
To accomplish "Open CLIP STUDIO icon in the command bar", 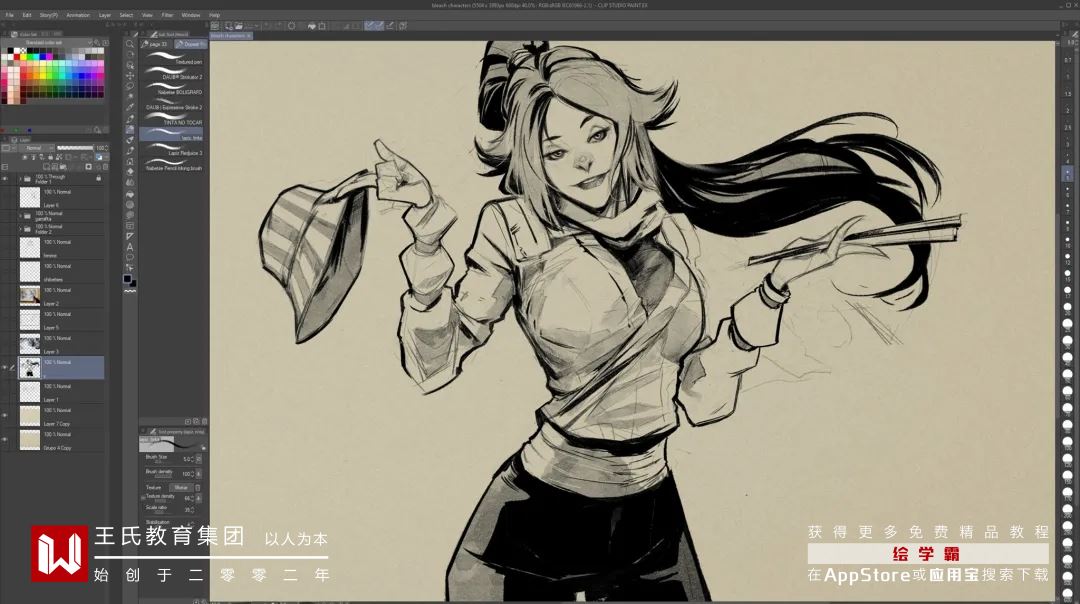I will [x=214, y=26].
